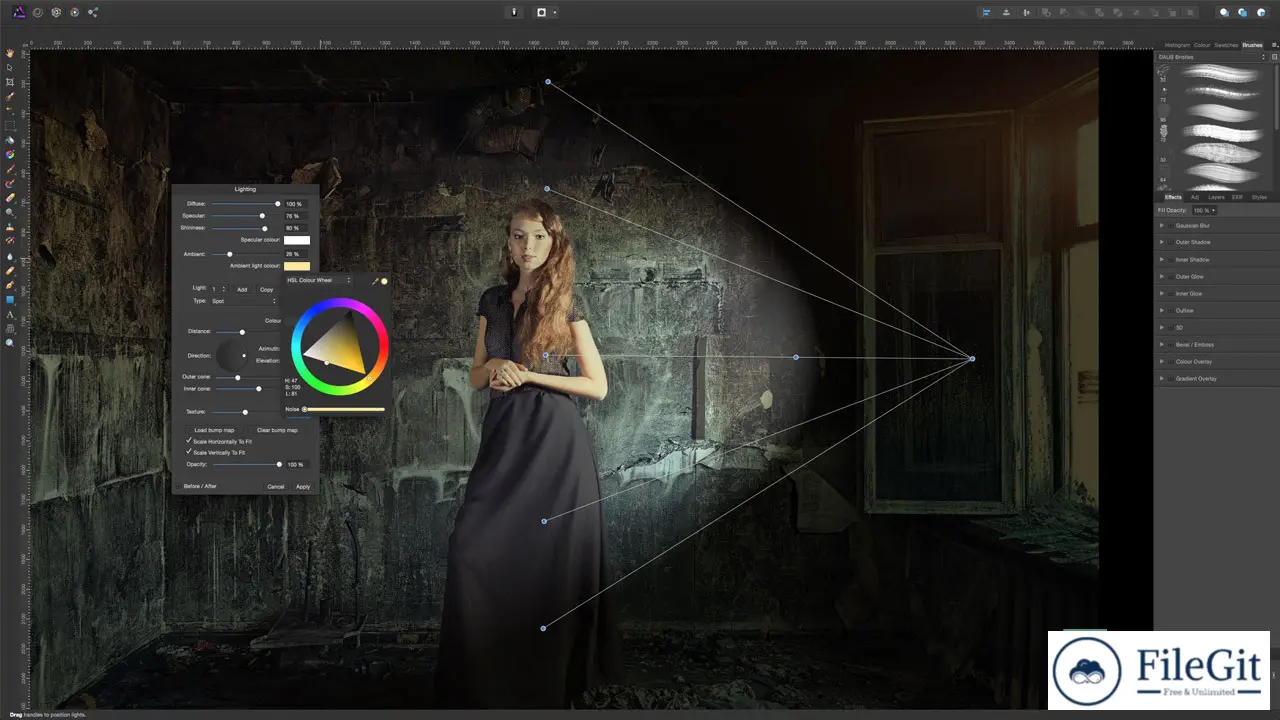
Task: Select the View (hand) tool
Action: click(x=10, y=53)
